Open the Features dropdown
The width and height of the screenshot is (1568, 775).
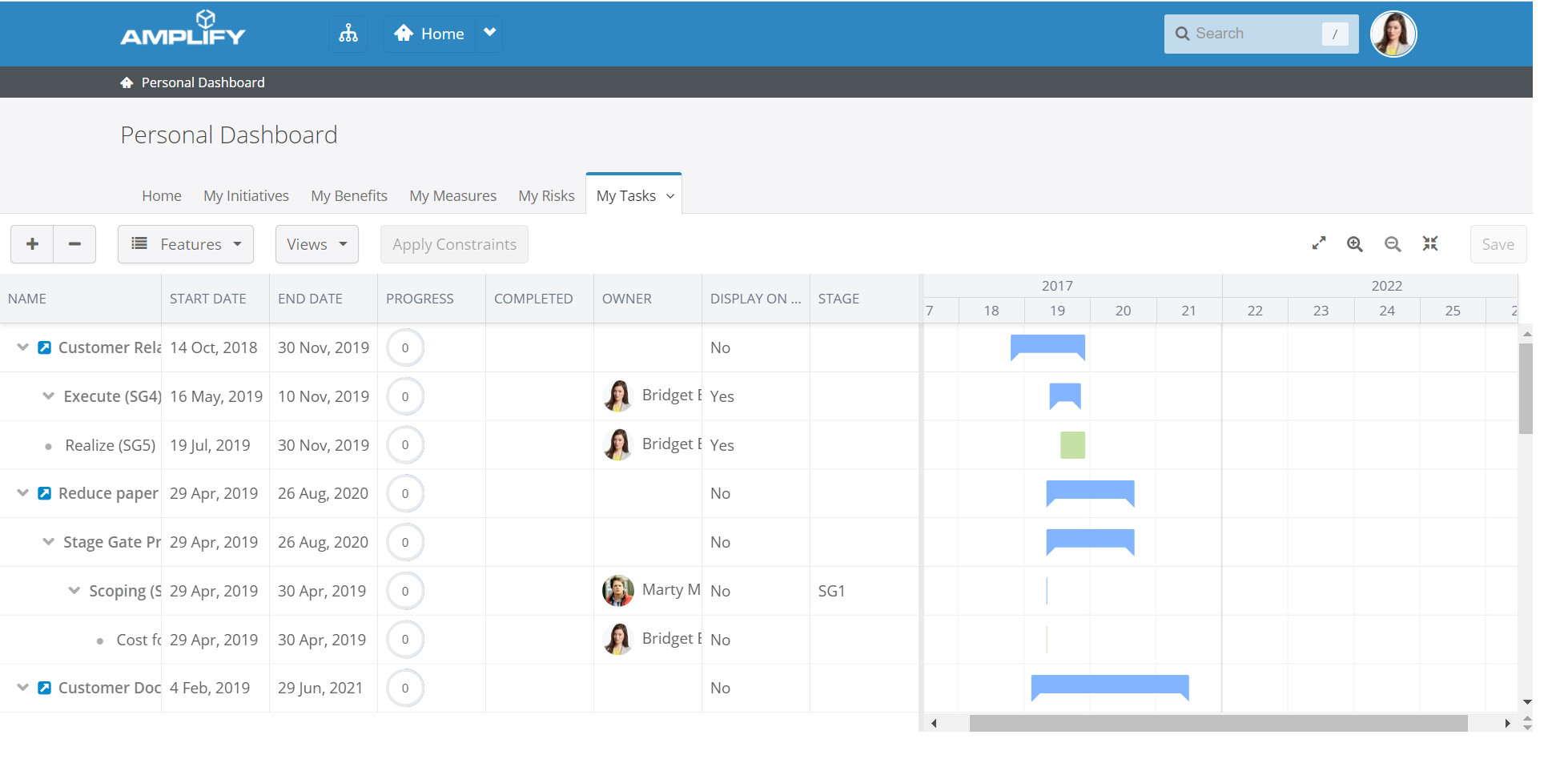point(186,244)
